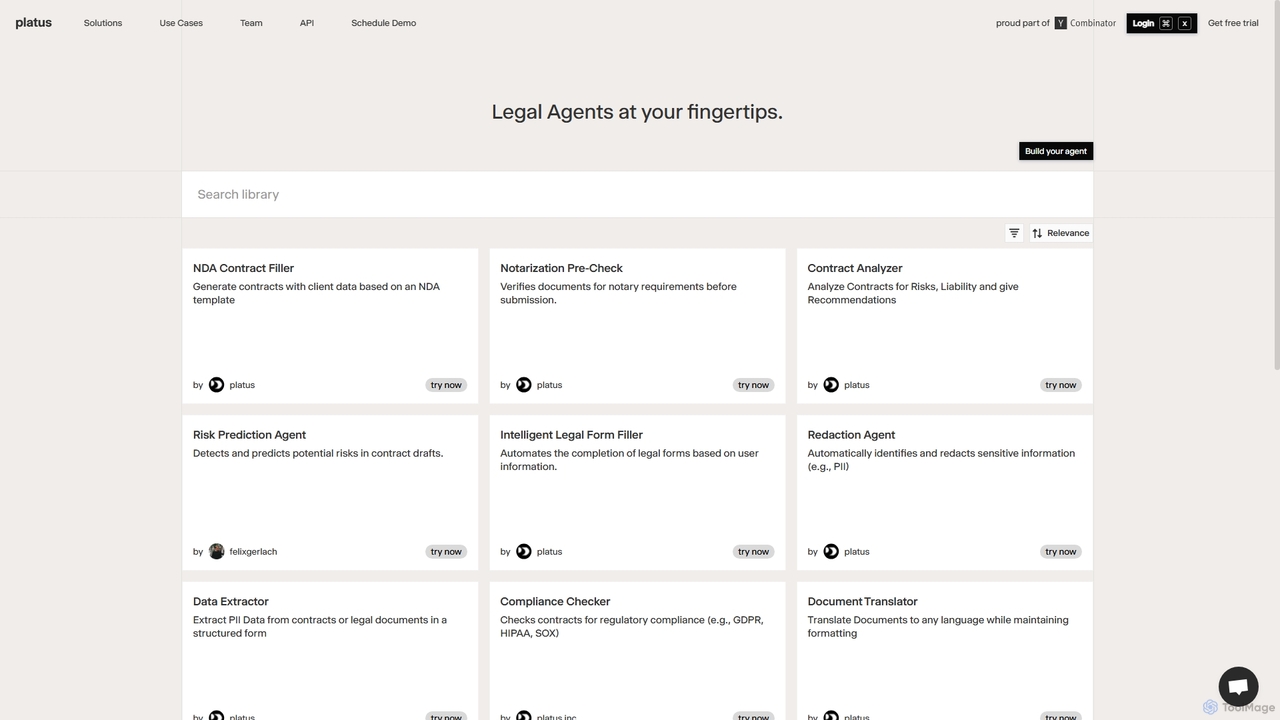
Task: Open the Use Cases menu
Action: click(181, 23)
